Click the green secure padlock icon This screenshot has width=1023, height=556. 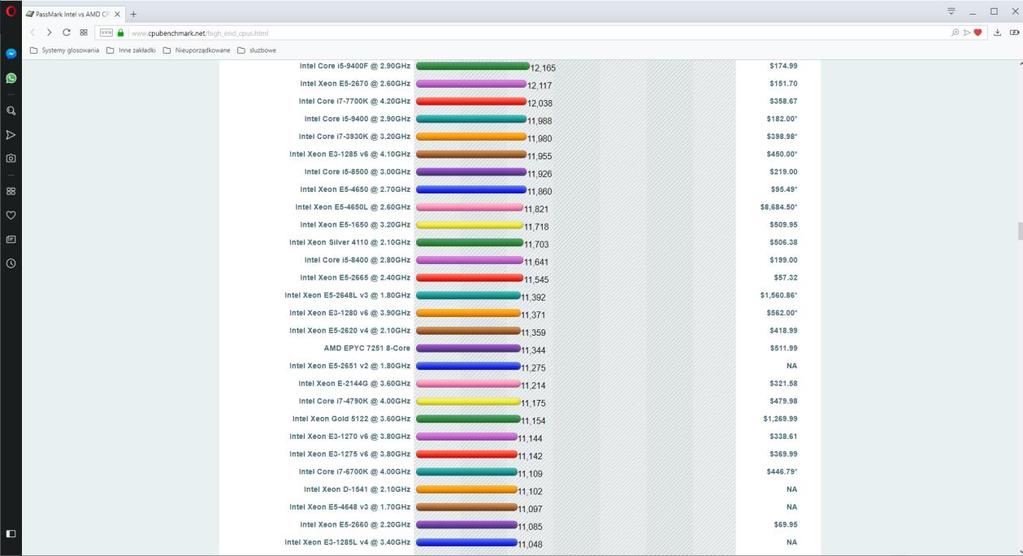click(121, 33)
